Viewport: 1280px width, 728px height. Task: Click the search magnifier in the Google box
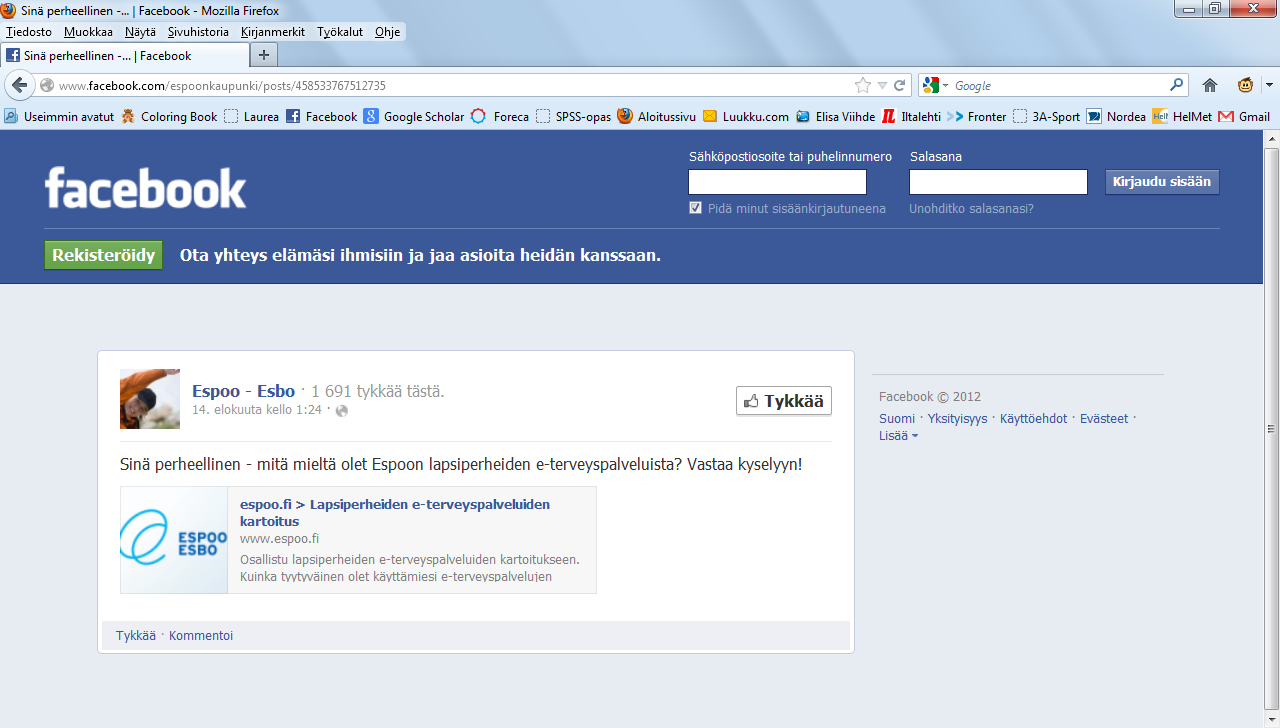tap(1177, 85)
